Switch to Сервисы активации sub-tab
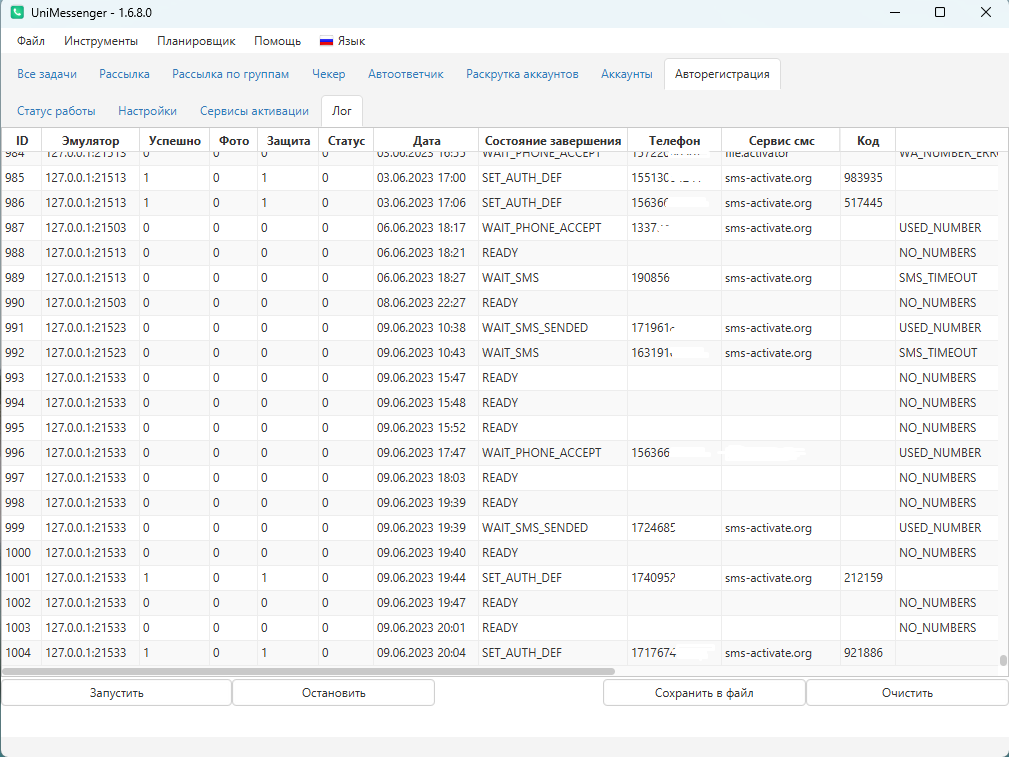Screen dimensions: 1009x757 tap(254, 111)
